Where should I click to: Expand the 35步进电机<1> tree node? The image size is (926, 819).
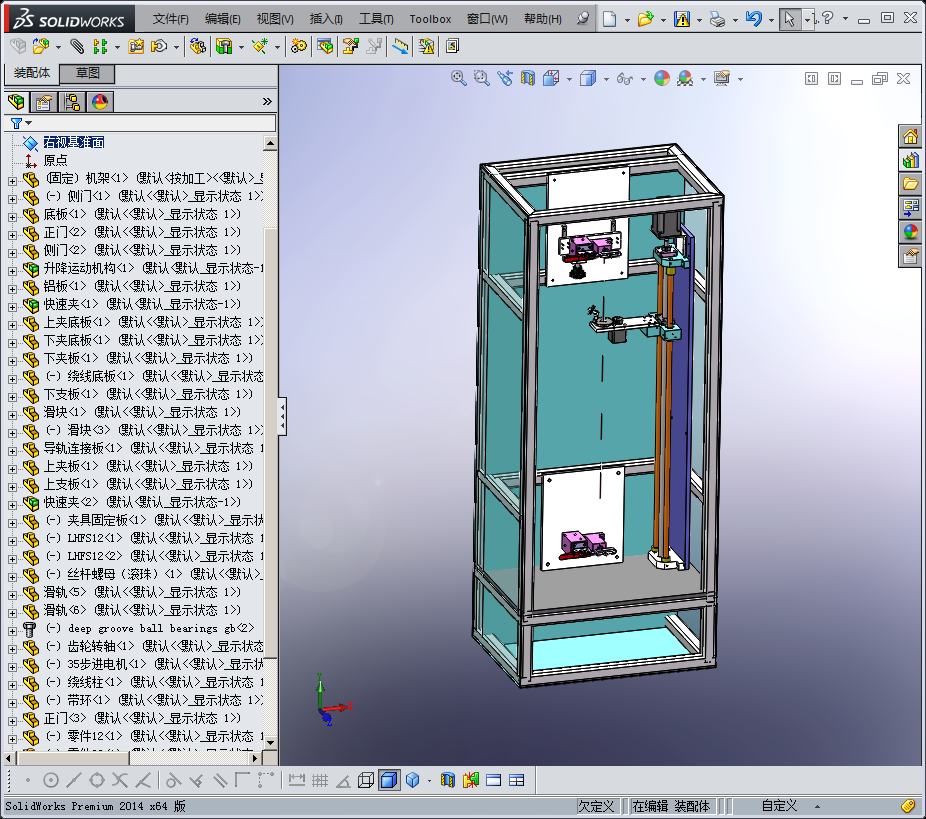[x=12, y=667]
